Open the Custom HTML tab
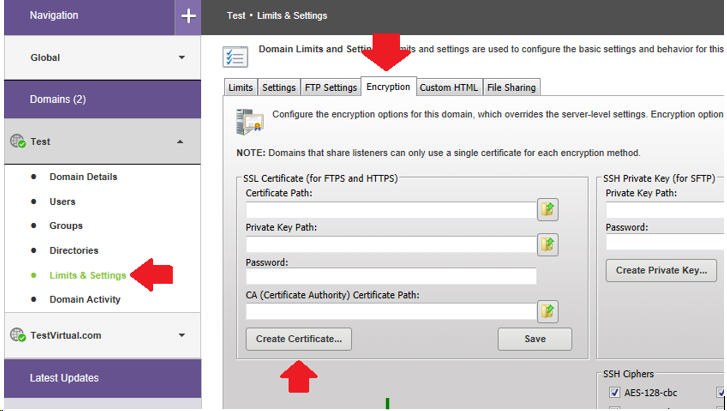727x411 pixels. [x=448, y=87]
